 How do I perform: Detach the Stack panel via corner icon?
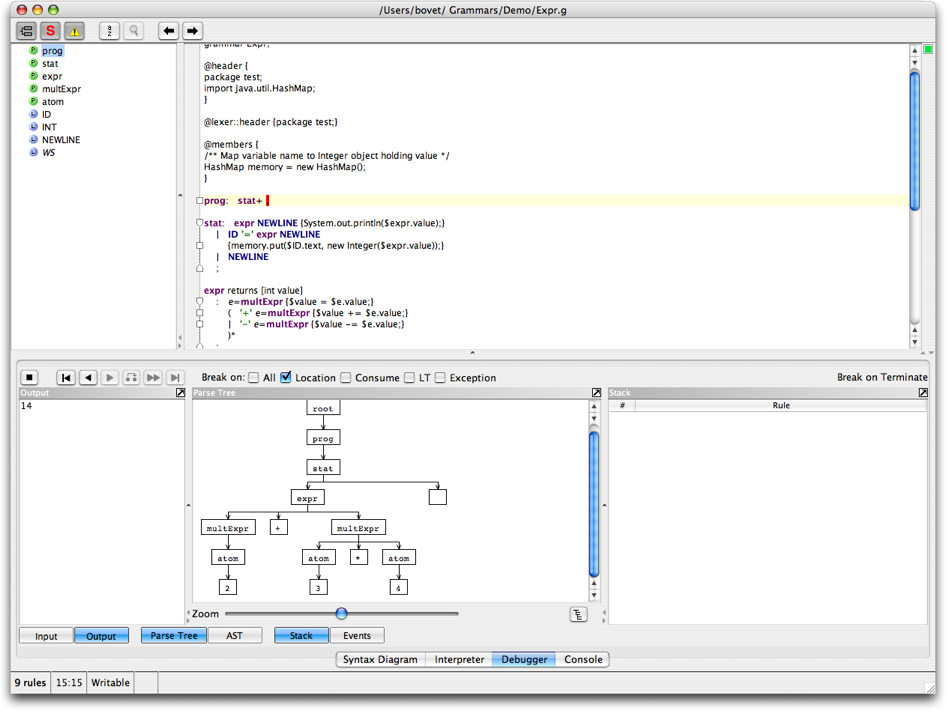coord(923,393)
